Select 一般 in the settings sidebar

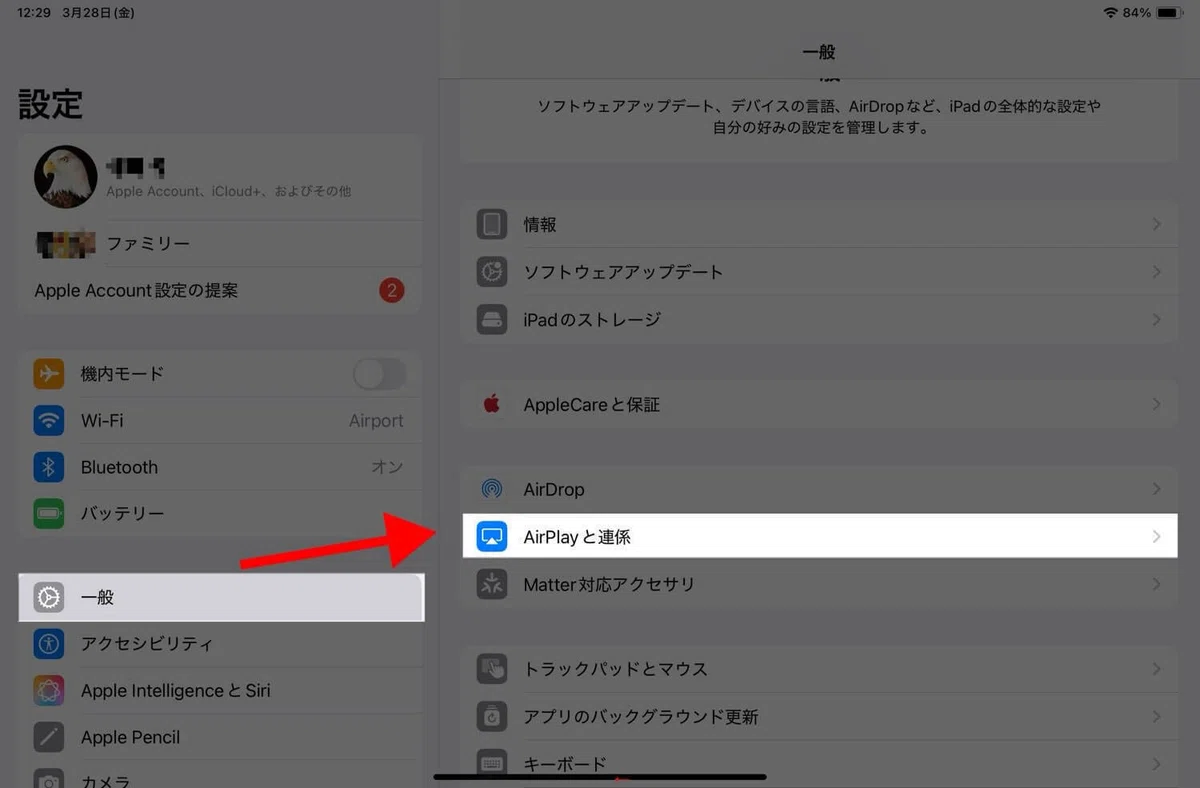(x=221, y=597)
